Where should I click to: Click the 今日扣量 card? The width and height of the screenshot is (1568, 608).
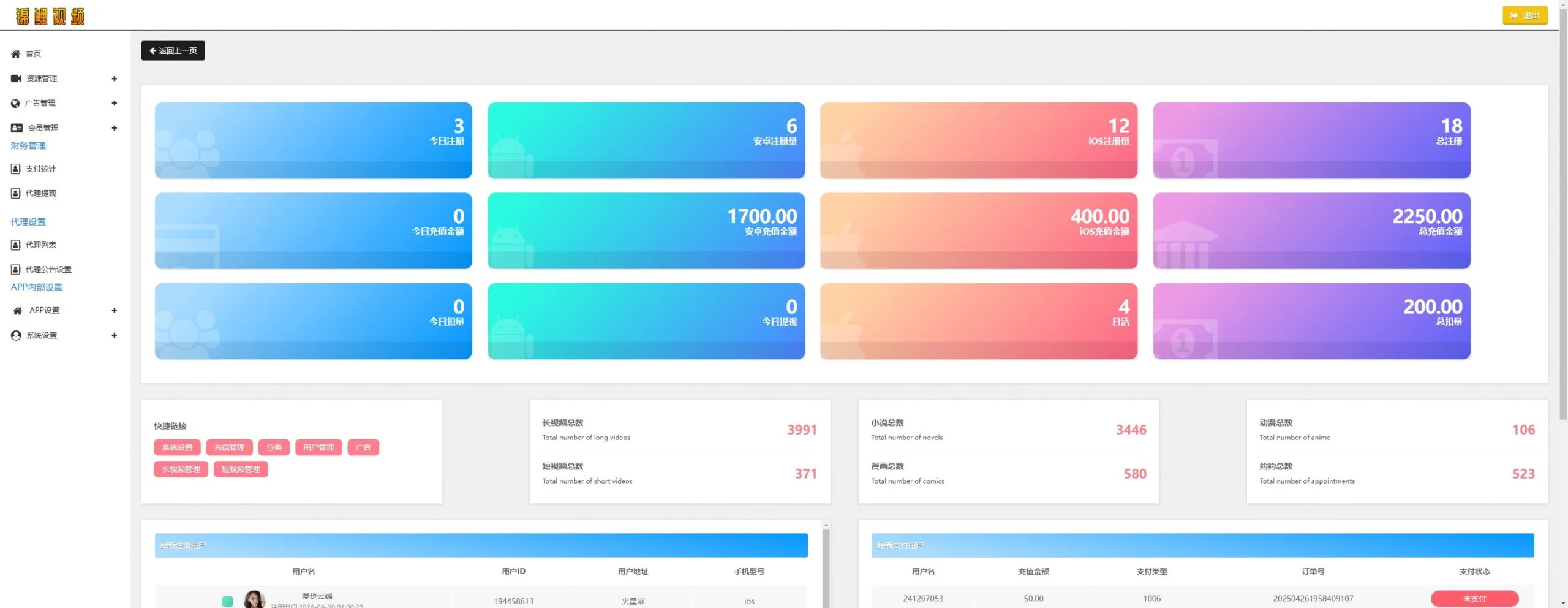pos(314,321)
